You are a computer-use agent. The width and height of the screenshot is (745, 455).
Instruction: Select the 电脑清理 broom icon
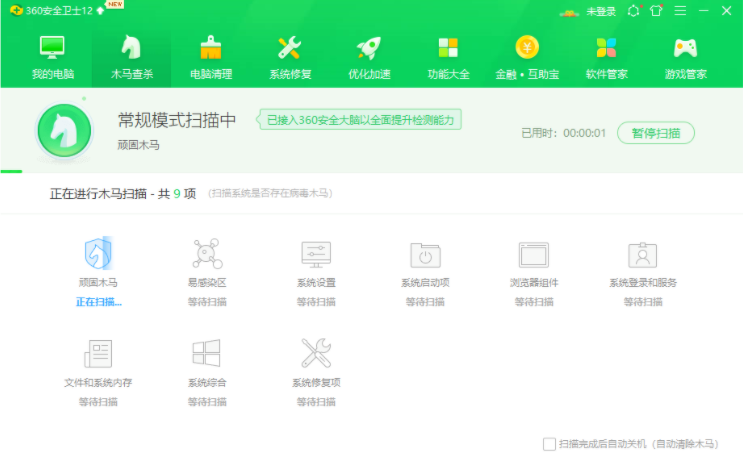[210, 48]
